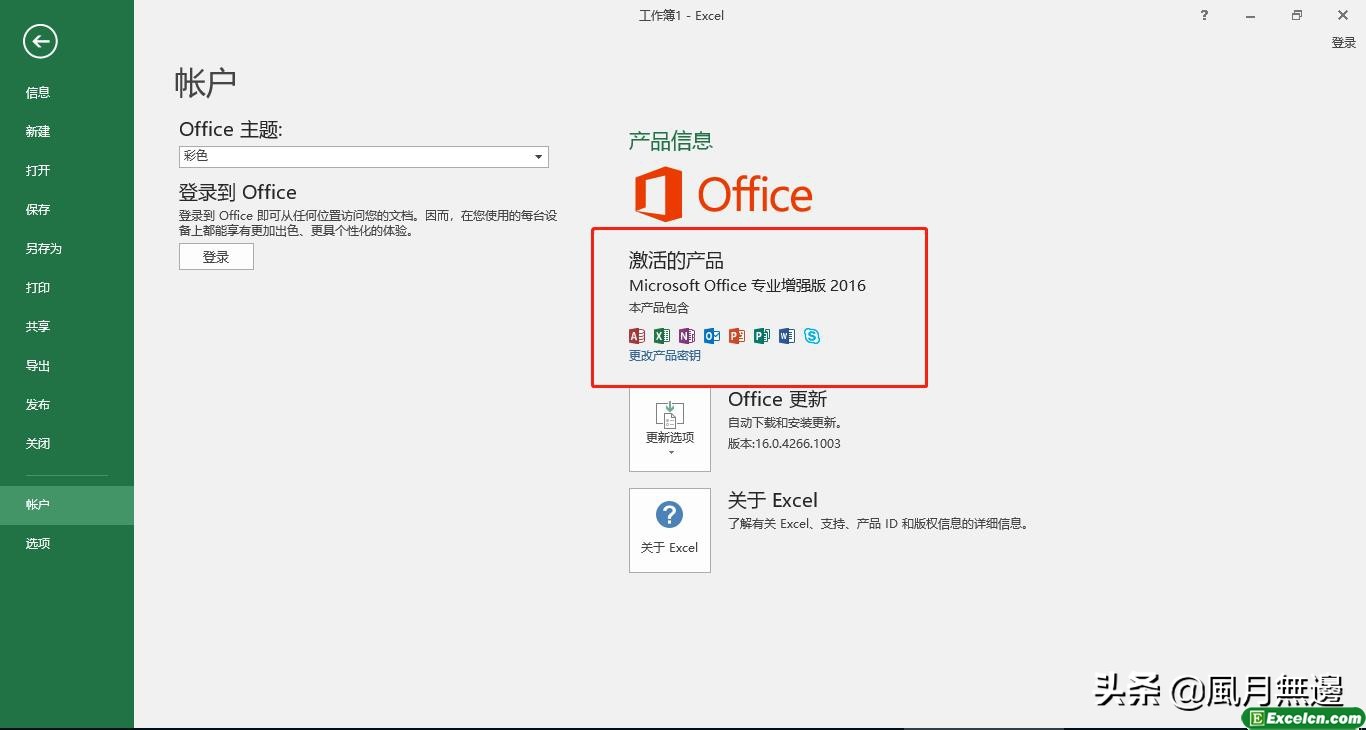1366x730 pixels.
Task: Open the Office 主题 dropdown
Action: coord(538,156)
